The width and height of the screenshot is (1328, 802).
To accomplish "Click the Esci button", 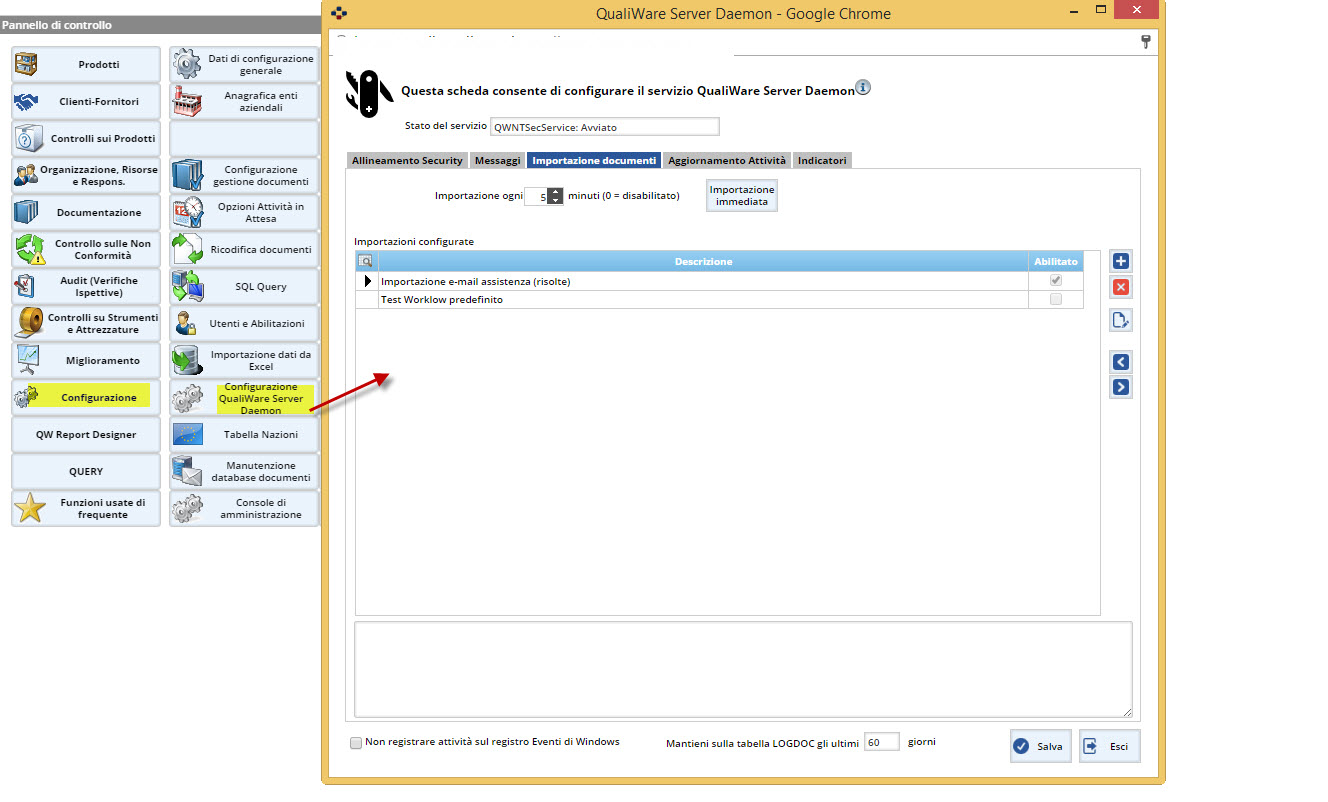I will pyautogui.click(x=1109, y=746).
